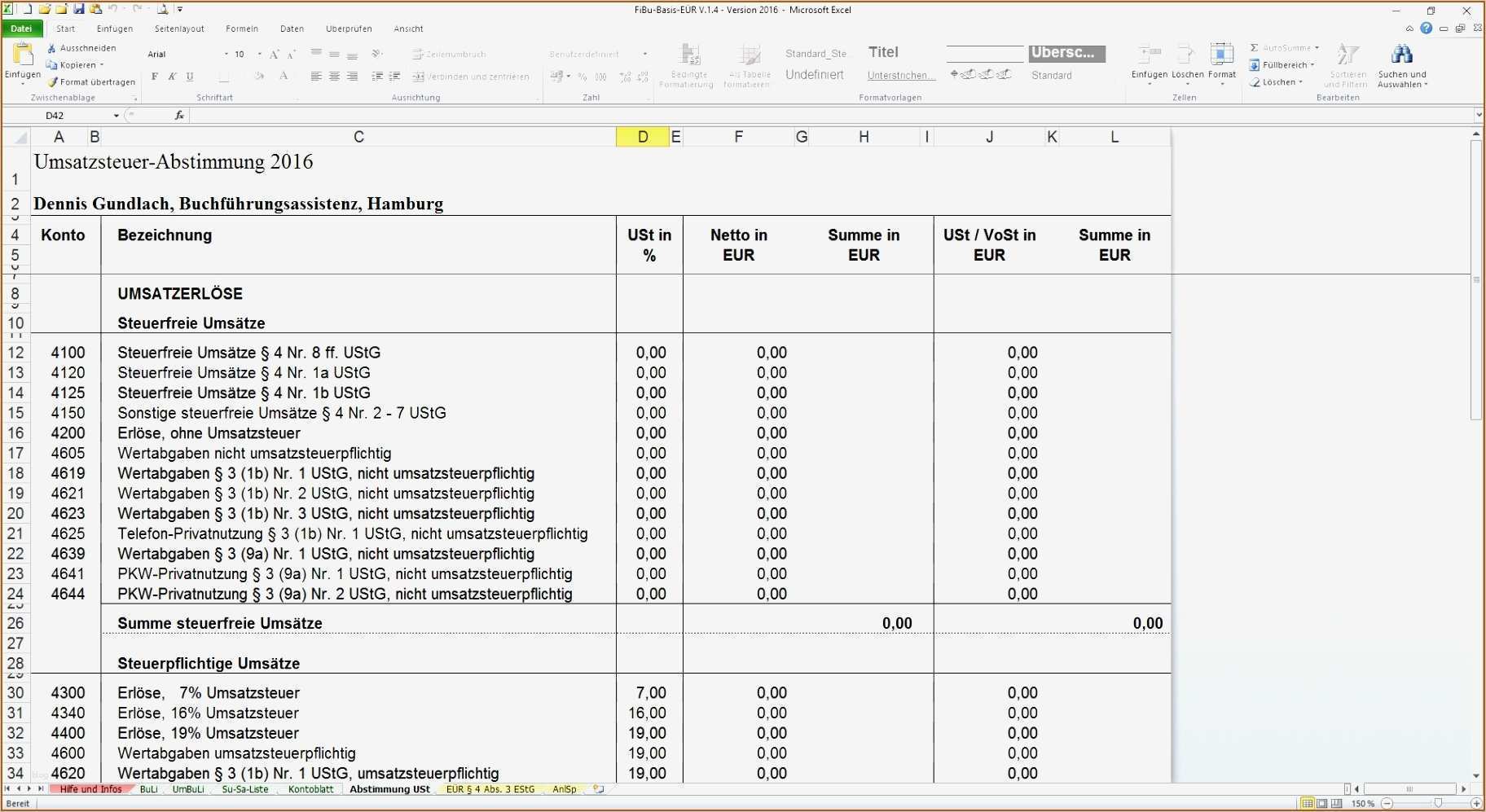Viewport: 1486px width, 812px height.
Task: Click the insert new worksheet tab icon
Action: pyautogui.click(x=599, y=789)
